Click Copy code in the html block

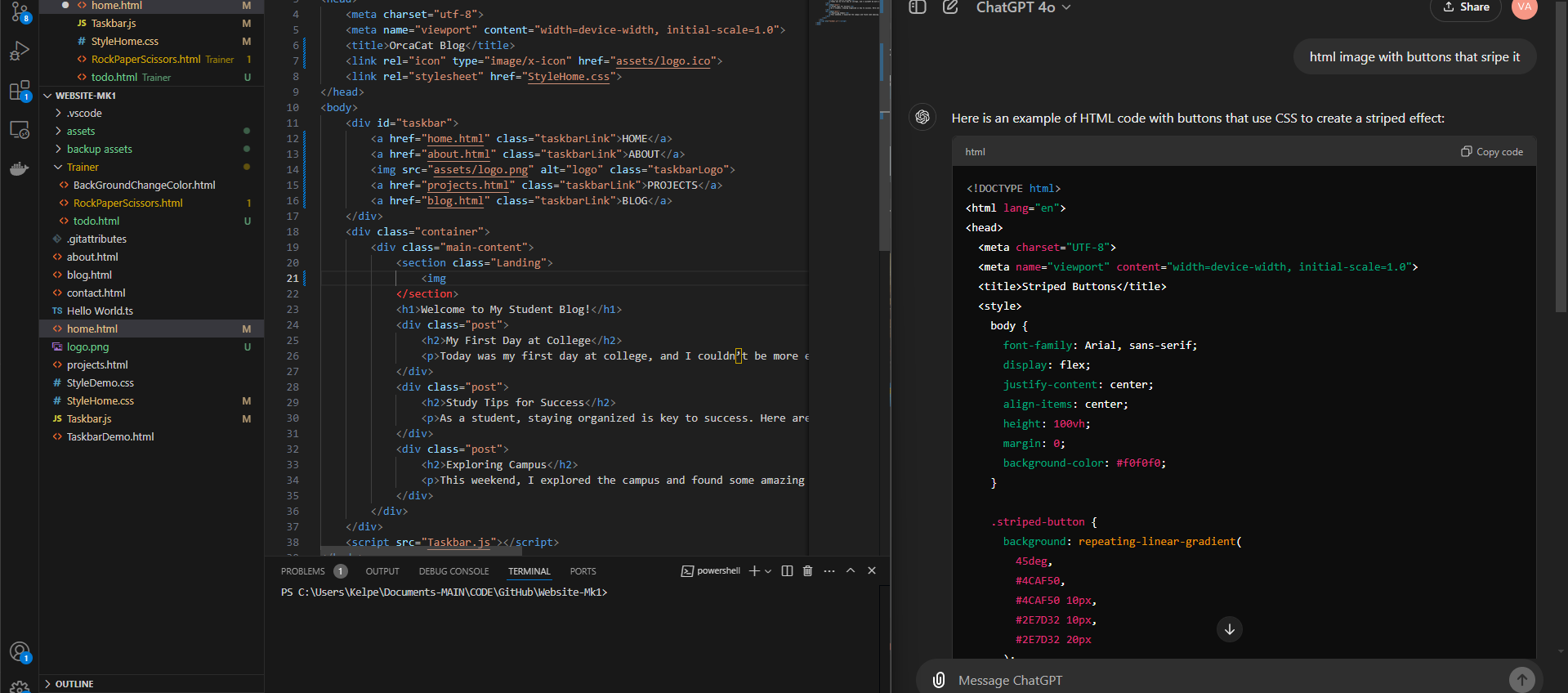1492,152
